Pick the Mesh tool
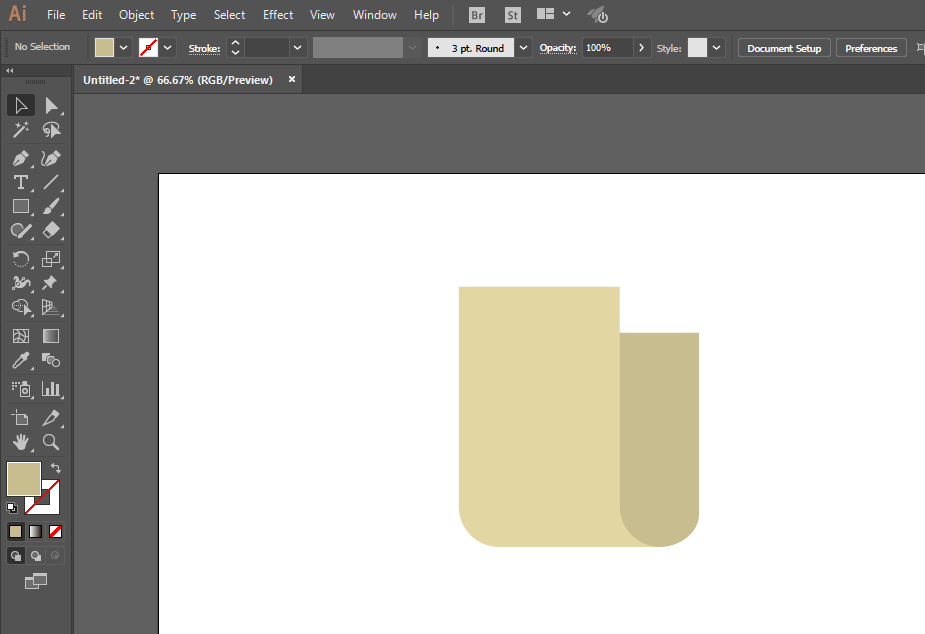925x634 pixels. [x=21, y=336]
